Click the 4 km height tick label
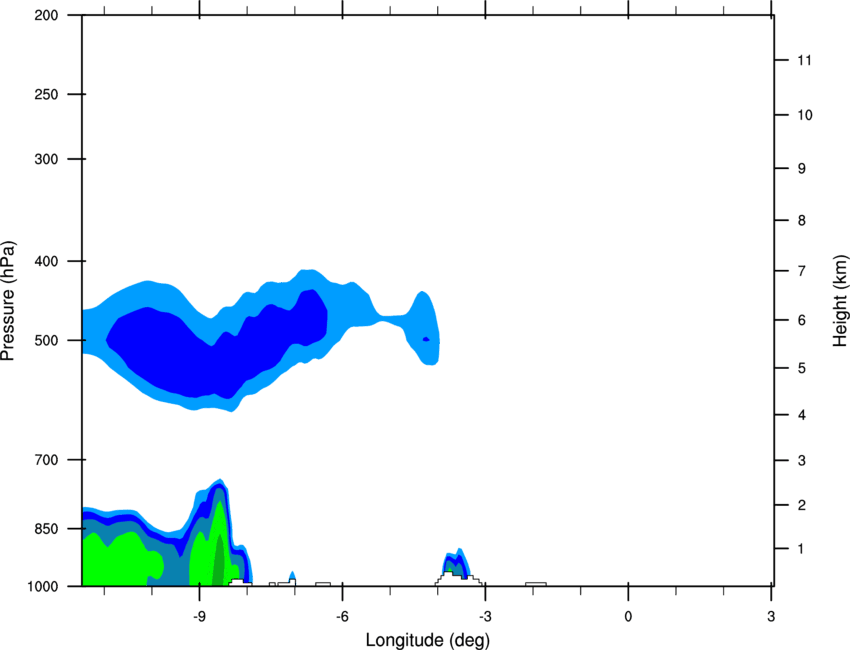The height and width of the screenshot is (650, 850). (802, 415)
